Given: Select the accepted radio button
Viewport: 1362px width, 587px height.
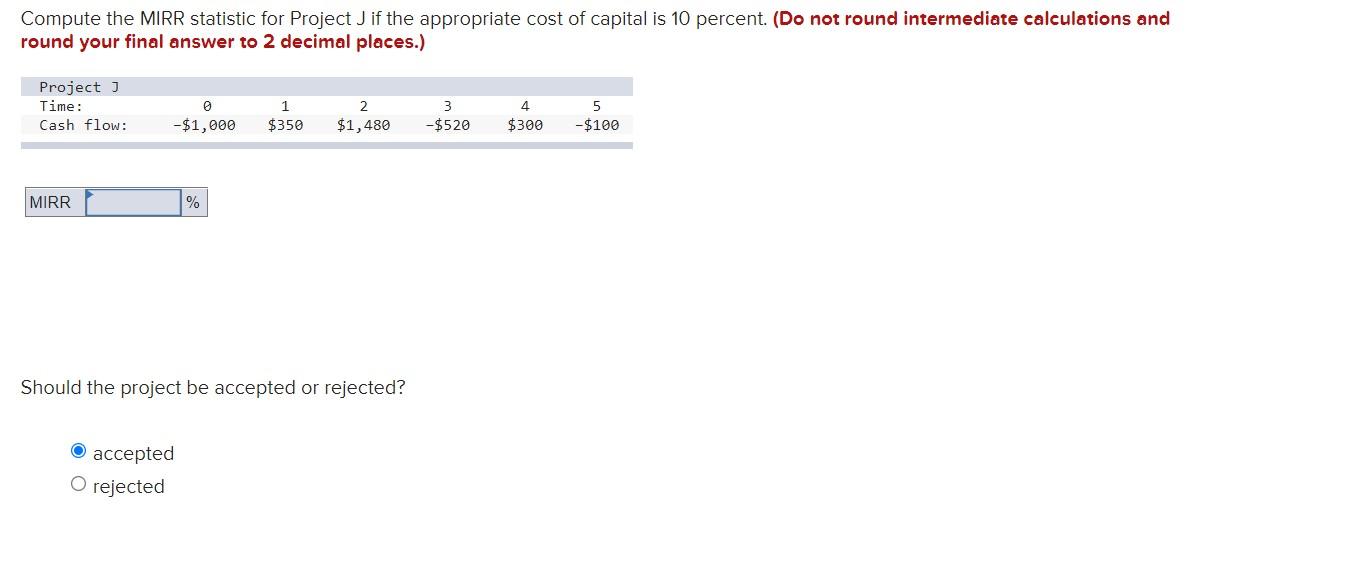Looking at the screenshot, I should coord(78,450).
